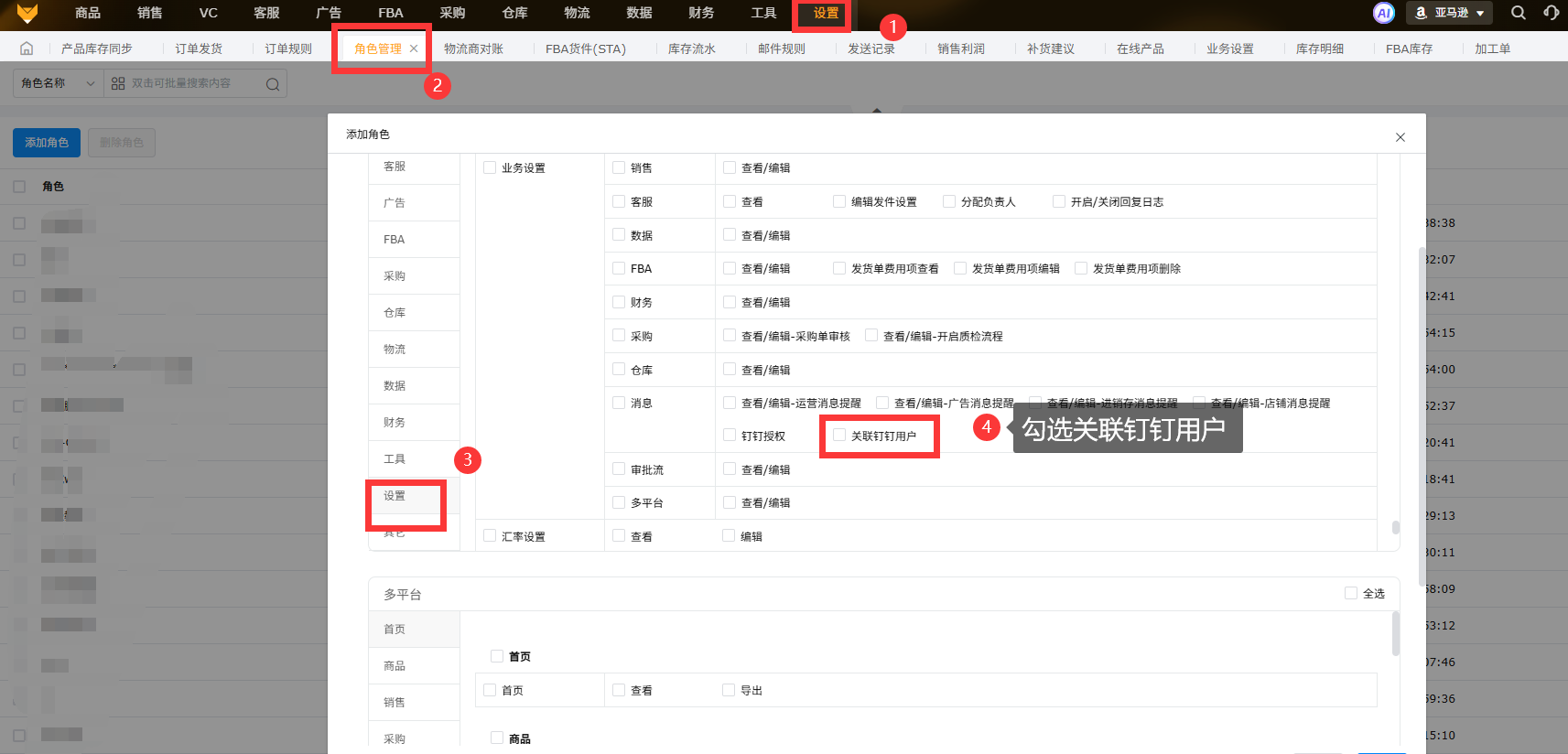Click the 删除角色 button
Screen dimensions: 1568x754
click(x=122, y=143)
